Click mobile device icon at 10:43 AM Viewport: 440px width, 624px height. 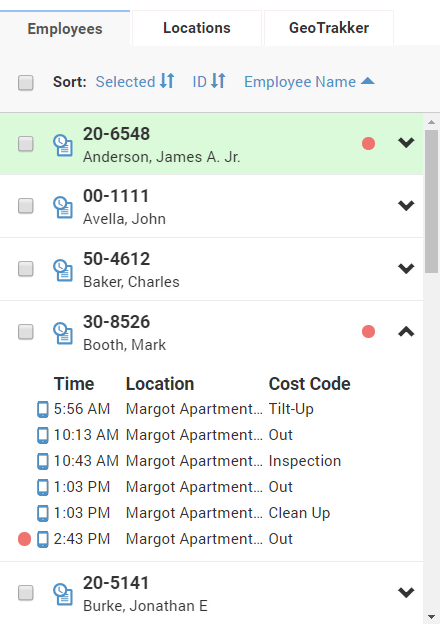43,462
